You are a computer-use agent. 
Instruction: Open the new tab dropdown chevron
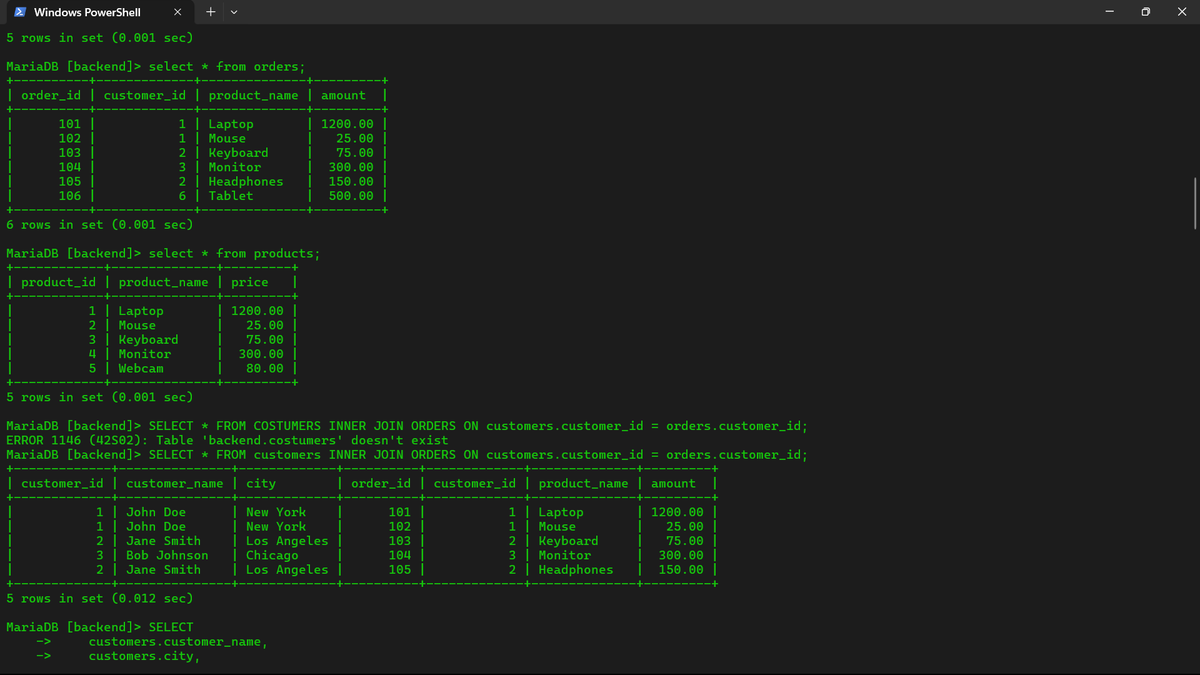click(x=233, y=12)
